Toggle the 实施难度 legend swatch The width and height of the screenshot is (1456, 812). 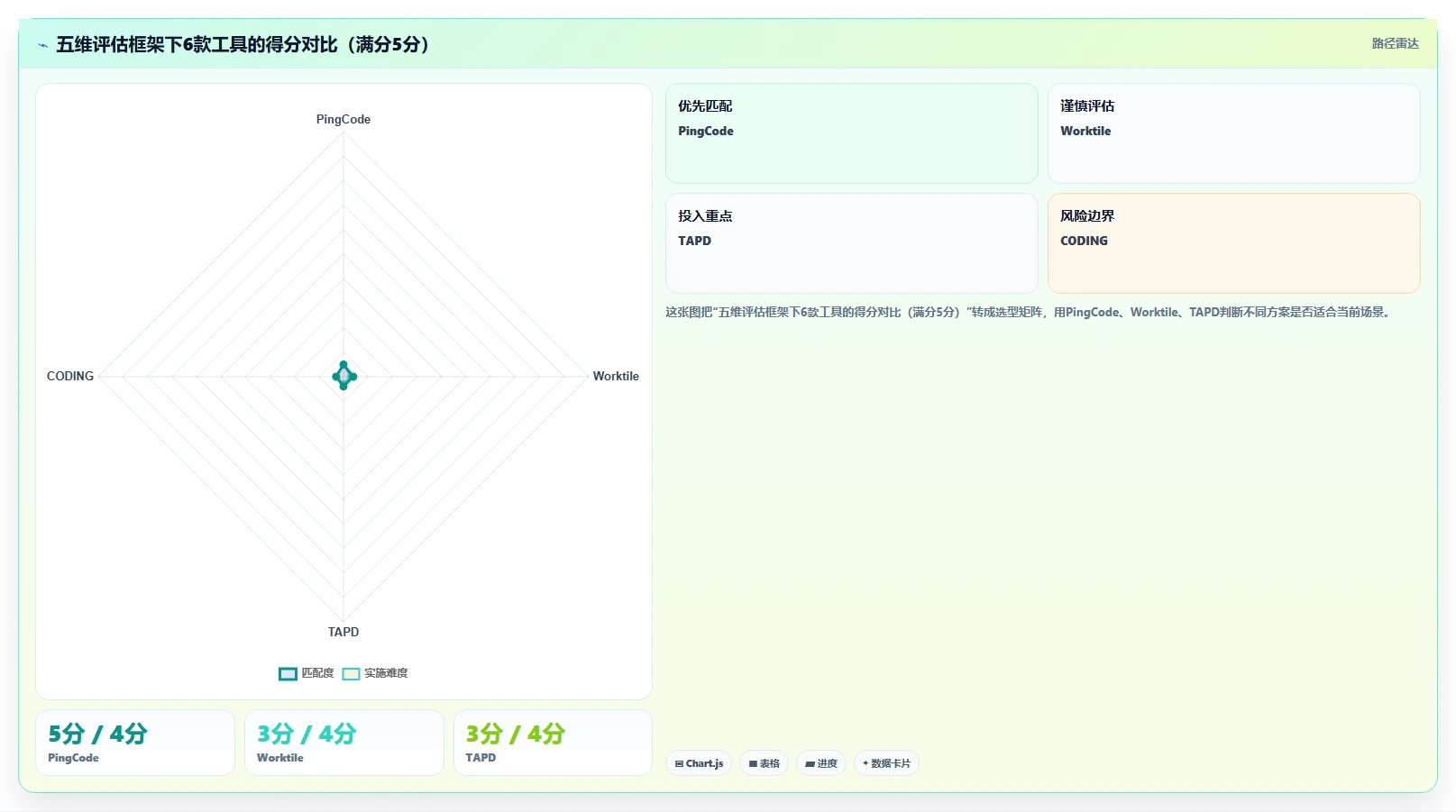pos(351,673)
